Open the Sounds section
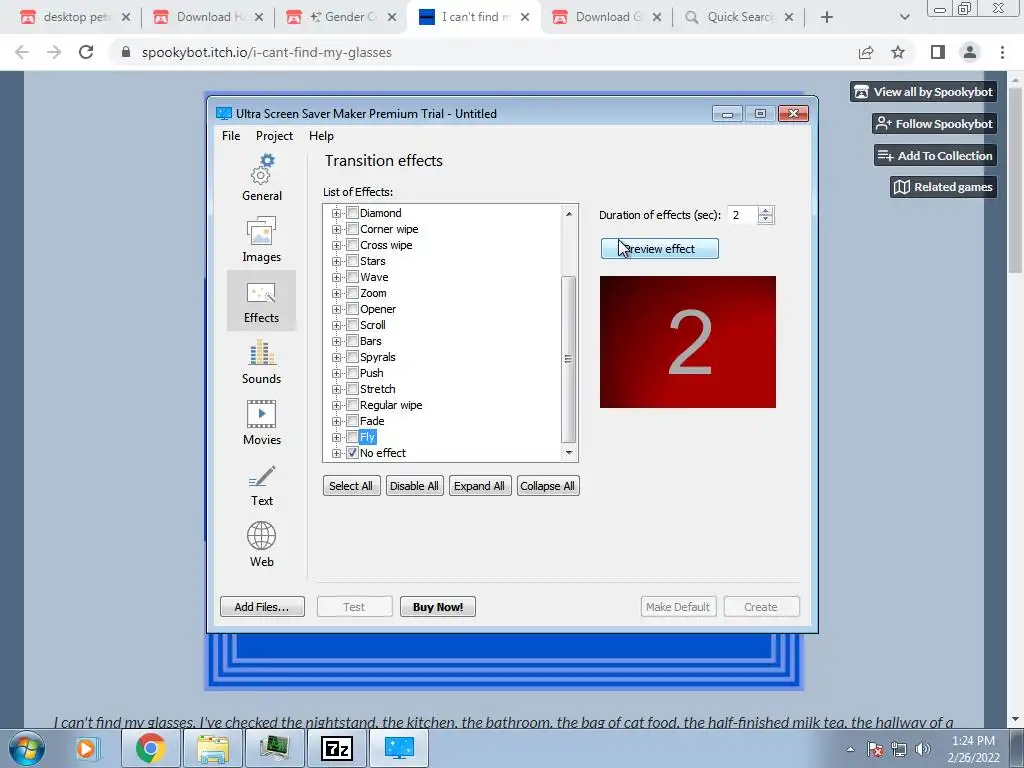Viewport: 1024px width, 768px height. [x=261, y=361]
